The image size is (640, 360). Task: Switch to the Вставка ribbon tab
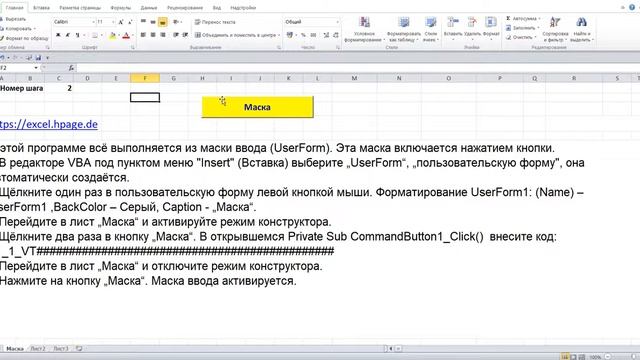[x=41, y=8]
